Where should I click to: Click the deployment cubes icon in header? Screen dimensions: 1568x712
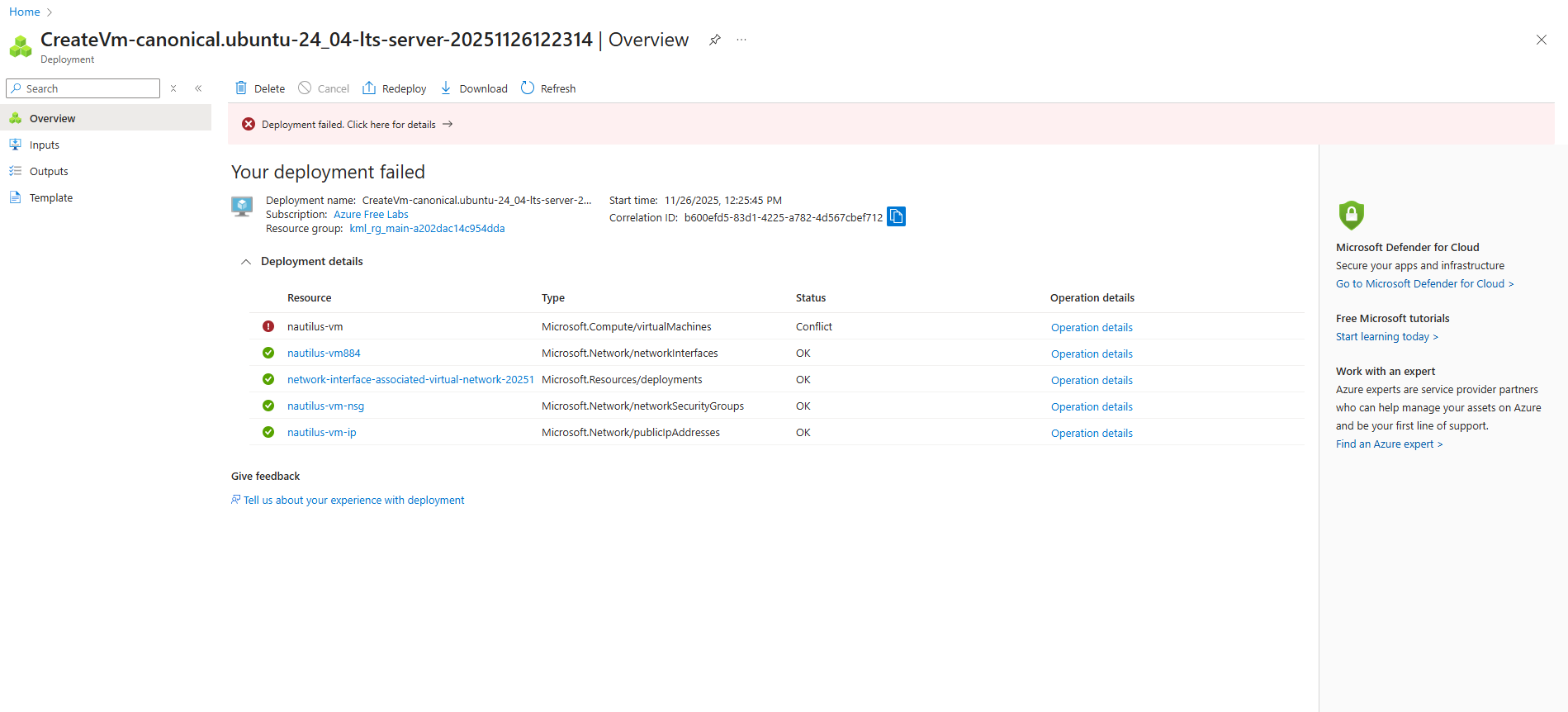point(21,46)
